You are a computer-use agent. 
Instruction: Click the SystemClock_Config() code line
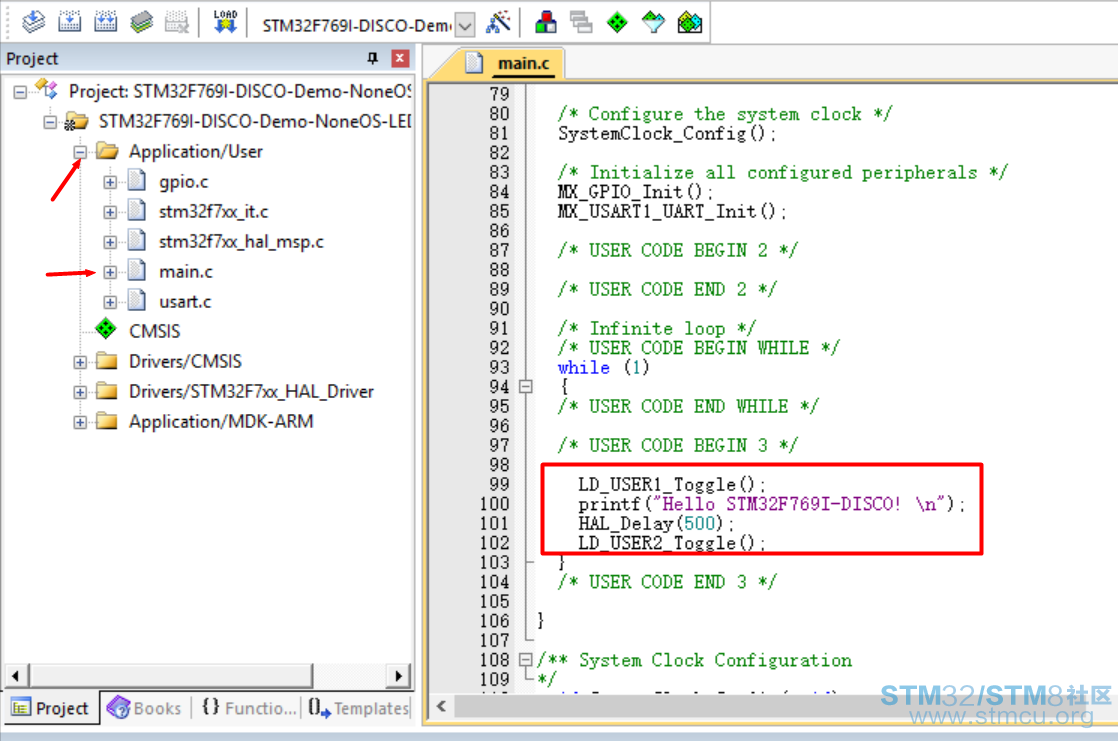tap(667, 133)
